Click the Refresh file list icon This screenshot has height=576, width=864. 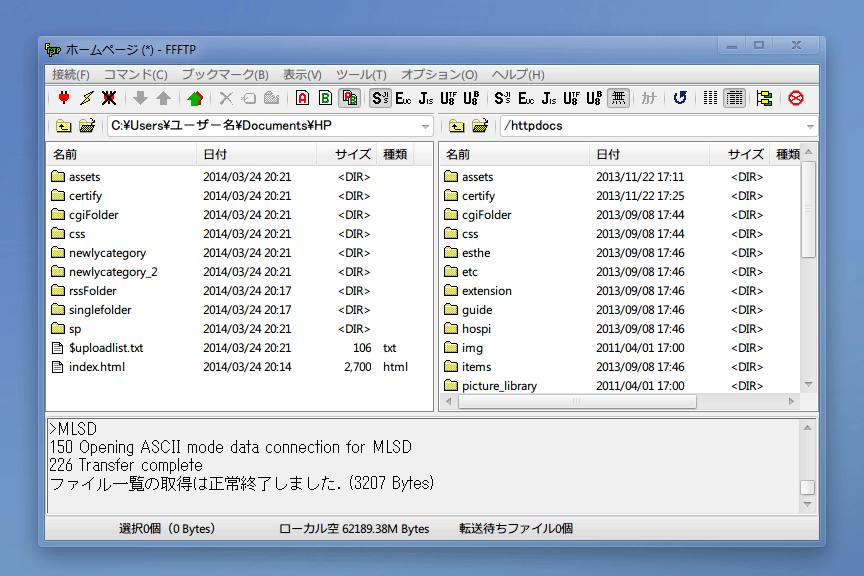[x=680, y=98]
